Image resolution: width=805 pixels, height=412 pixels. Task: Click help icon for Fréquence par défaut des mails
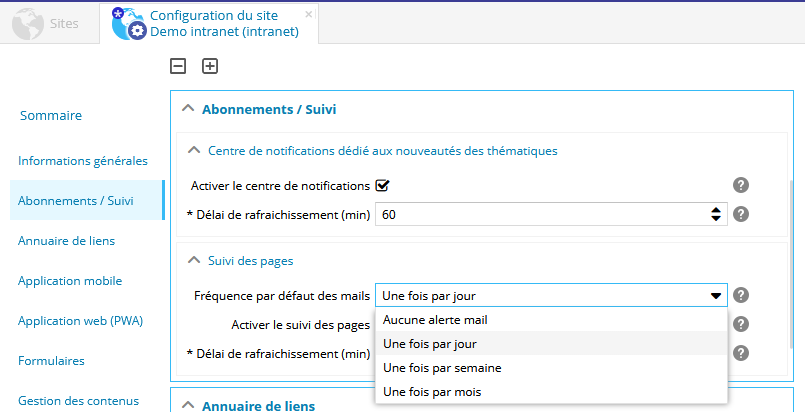point(741,295)
